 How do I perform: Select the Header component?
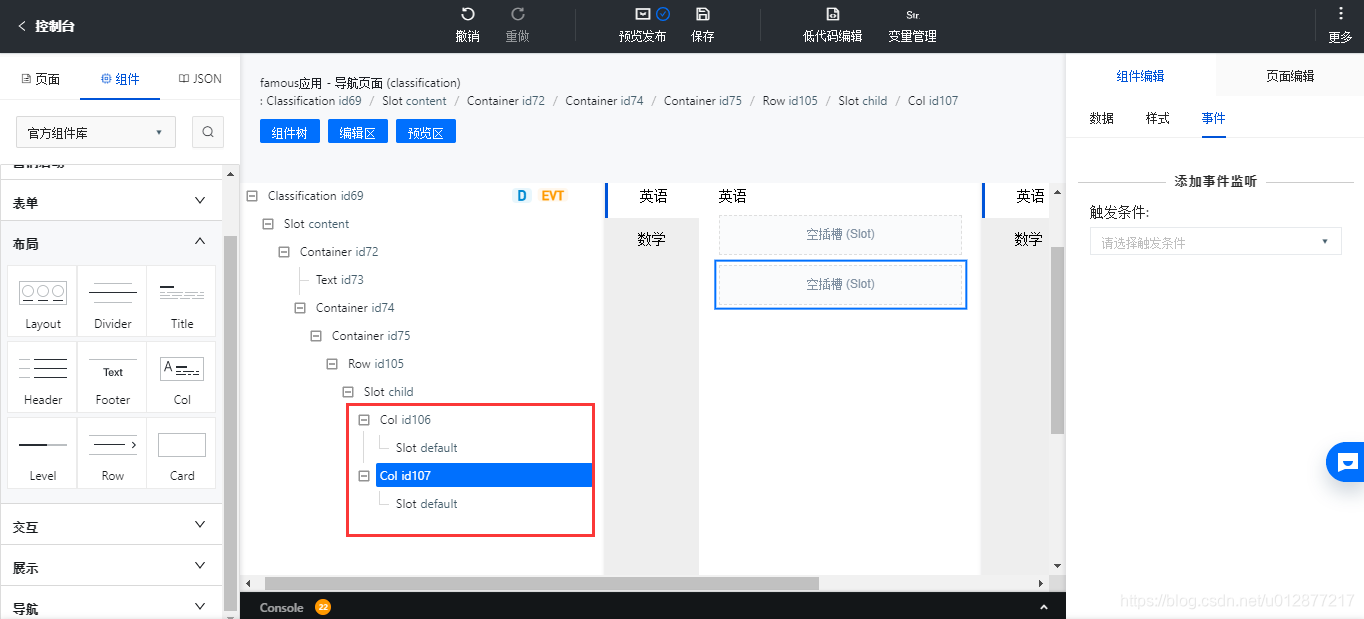43,376
